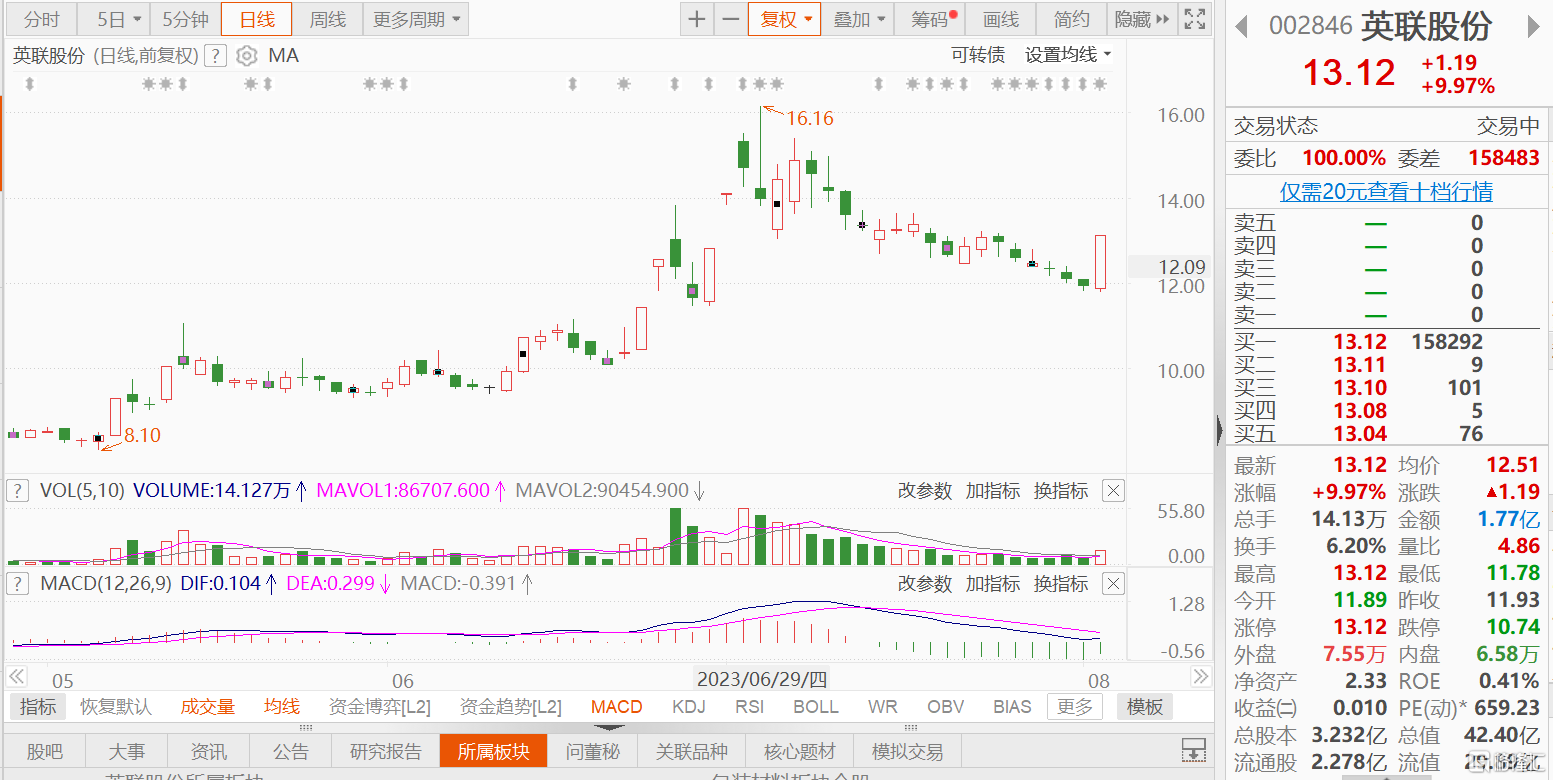Open 更多周期 dropdown
Image resolution: width=1553 pixels, height=780 pixels.
(416, 19)
